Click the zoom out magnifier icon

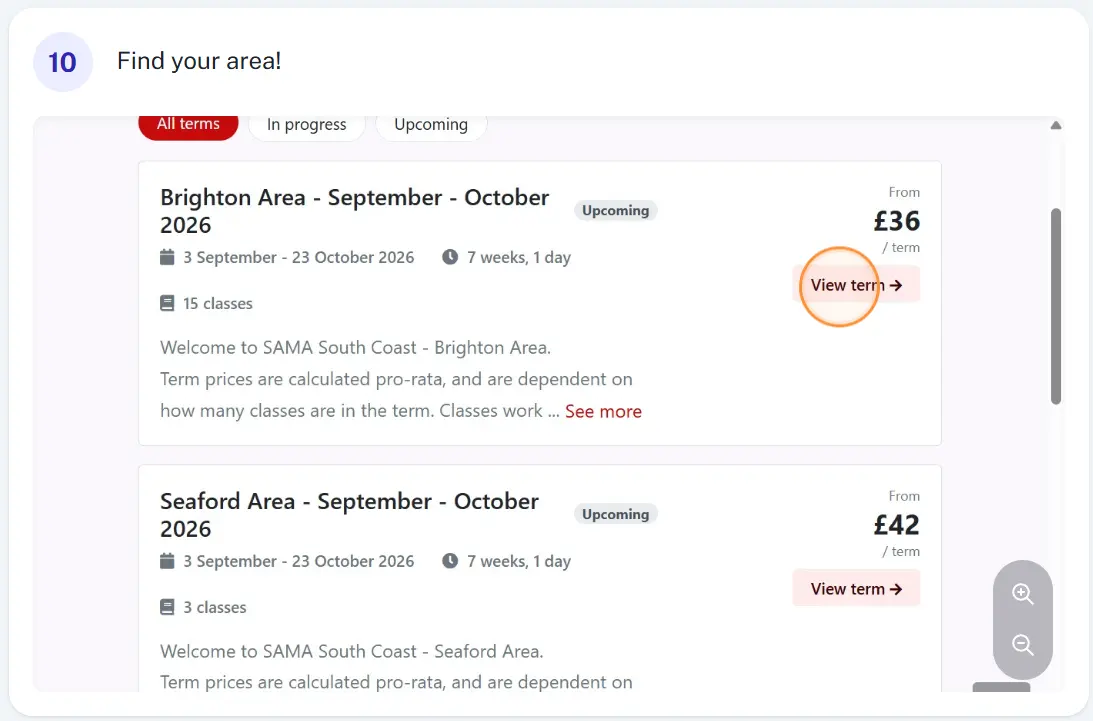(x=1023, y=644)
